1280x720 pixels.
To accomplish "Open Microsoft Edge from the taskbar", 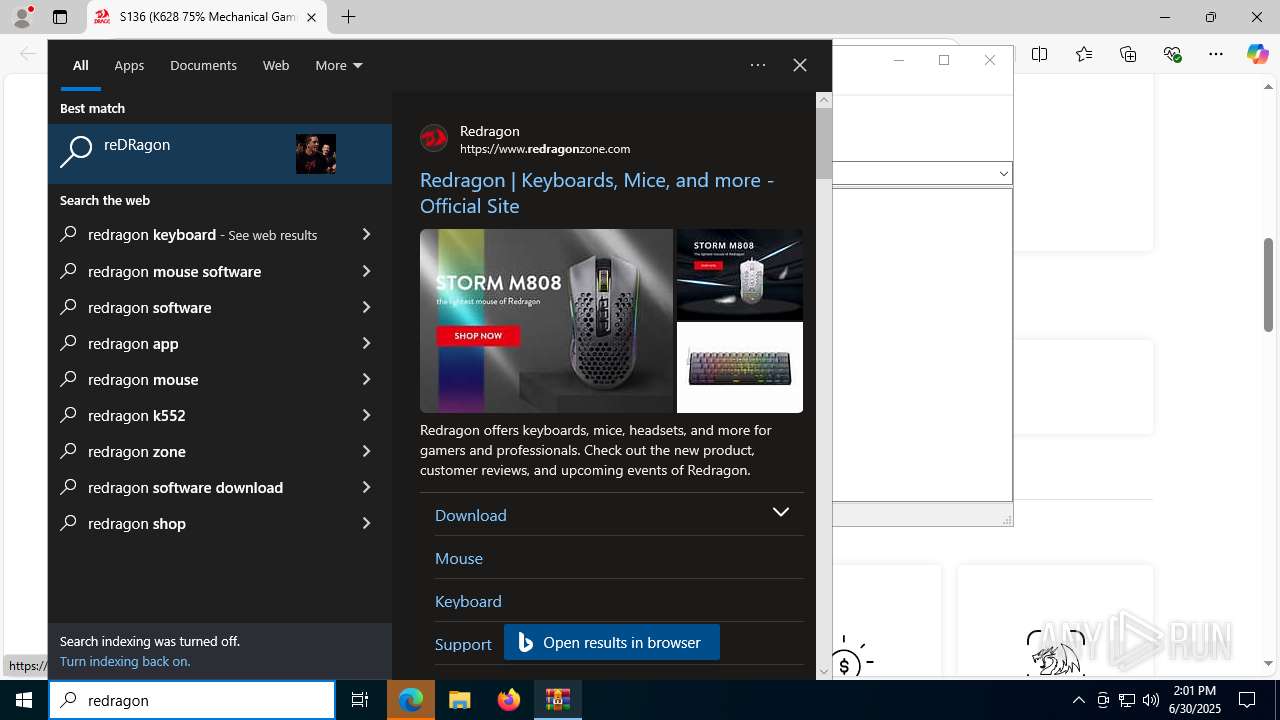I will [411, 700].
